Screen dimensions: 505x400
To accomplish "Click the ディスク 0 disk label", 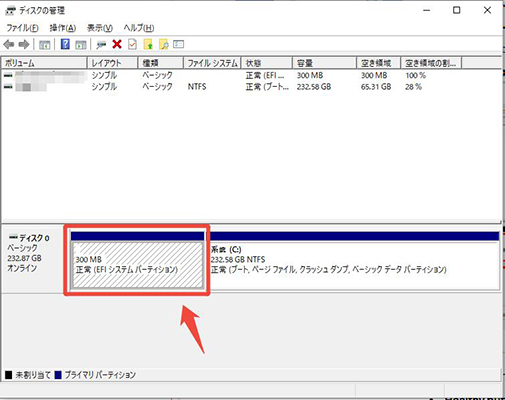I will click(29, 238).
